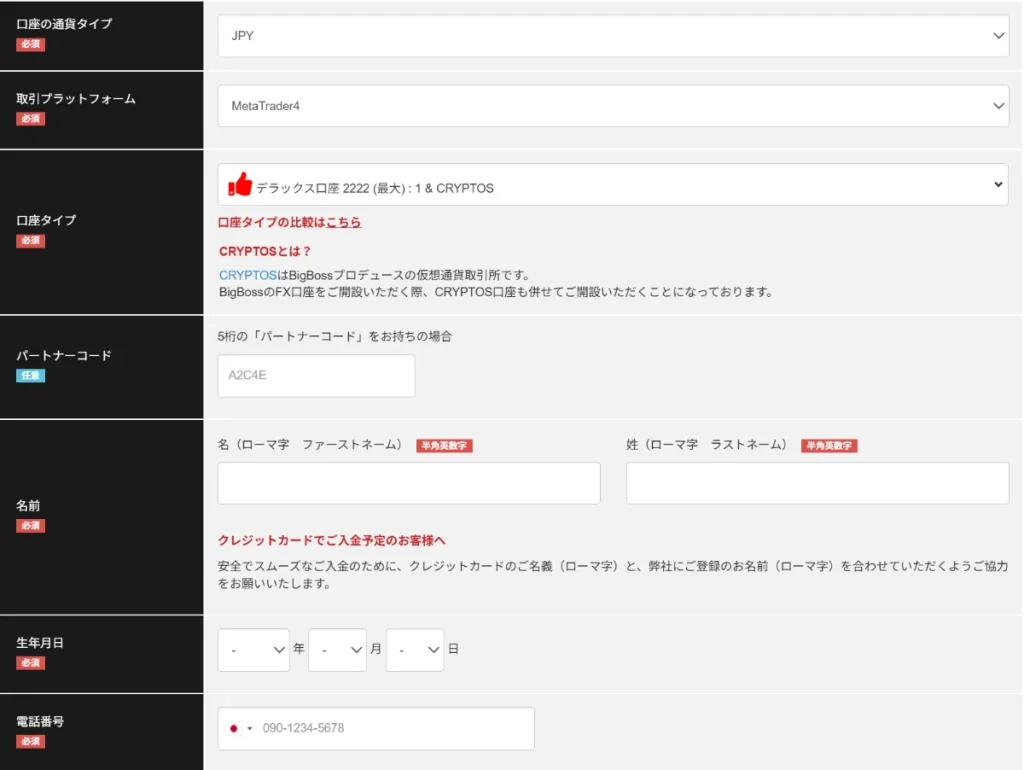Click the 生年月日 label

click(x=40, y=643)
